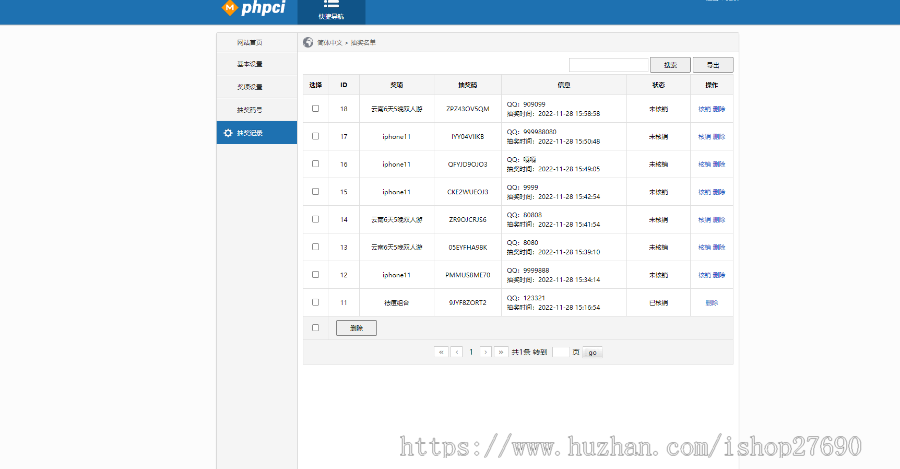Click the export button at top right of table
The width and height of the screenshot is (900, 469).
tap(713, 65)
